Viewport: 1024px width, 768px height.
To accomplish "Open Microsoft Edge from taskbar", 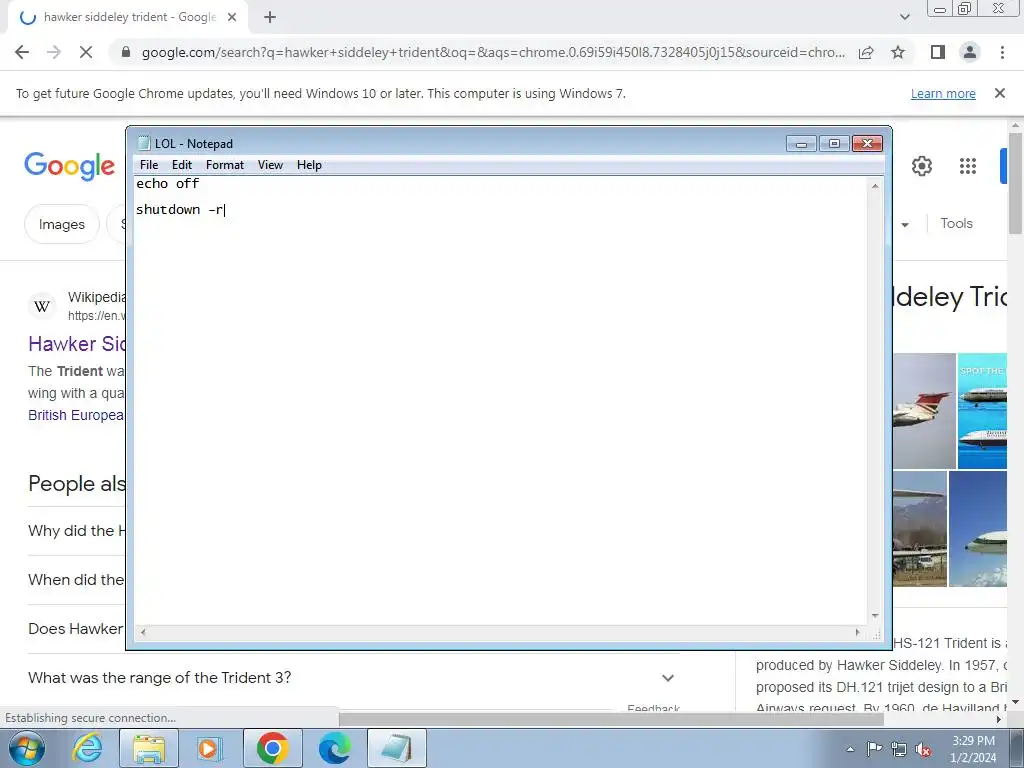I will (334, 748).
